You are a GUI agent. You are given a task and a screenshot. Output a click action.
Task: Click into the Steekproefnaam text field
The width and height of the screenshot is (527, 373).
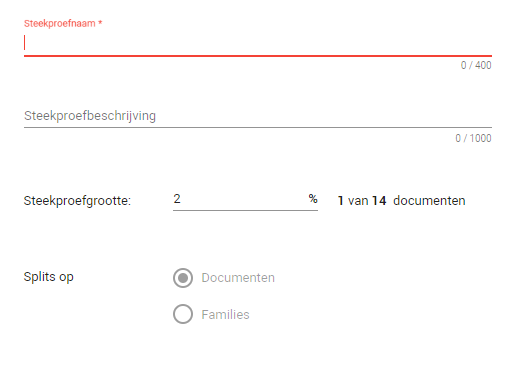pyautogui.click(x=258, y=43)
